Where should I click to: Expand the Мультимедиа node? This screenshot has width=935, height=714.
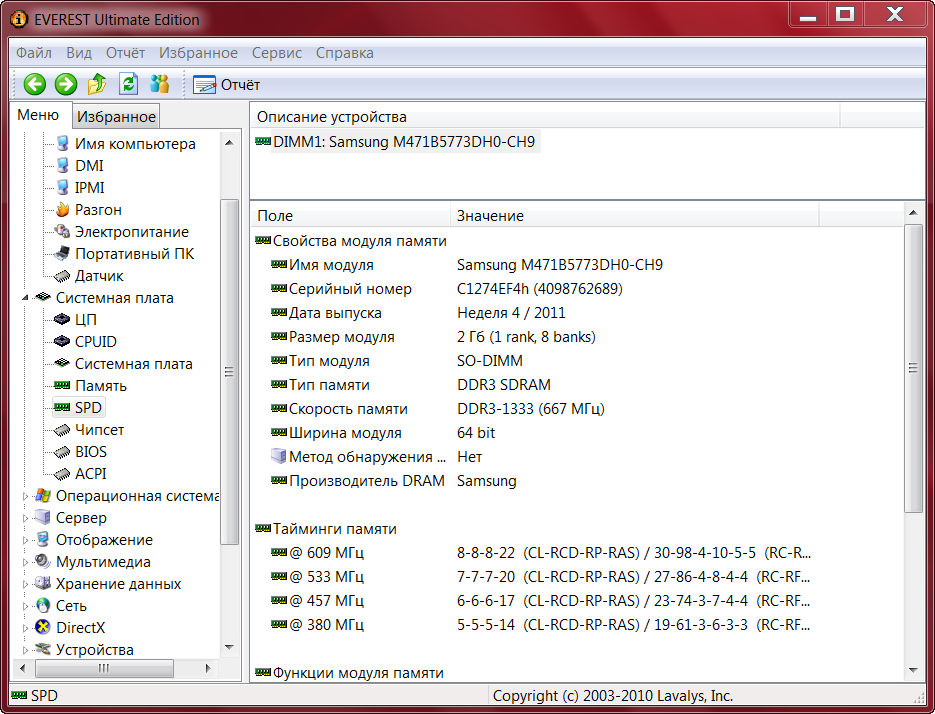pyautogui.click(x=25, y=562)
